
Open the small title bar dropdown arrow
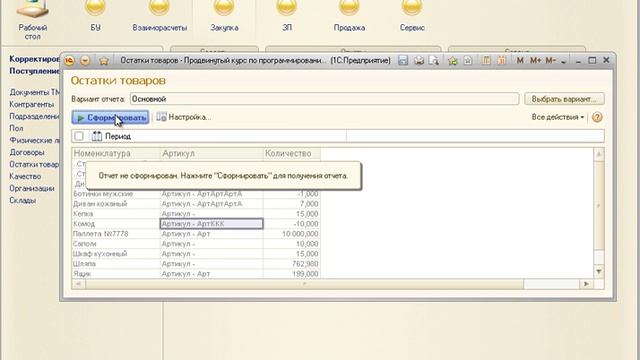(x=563, y=62)
